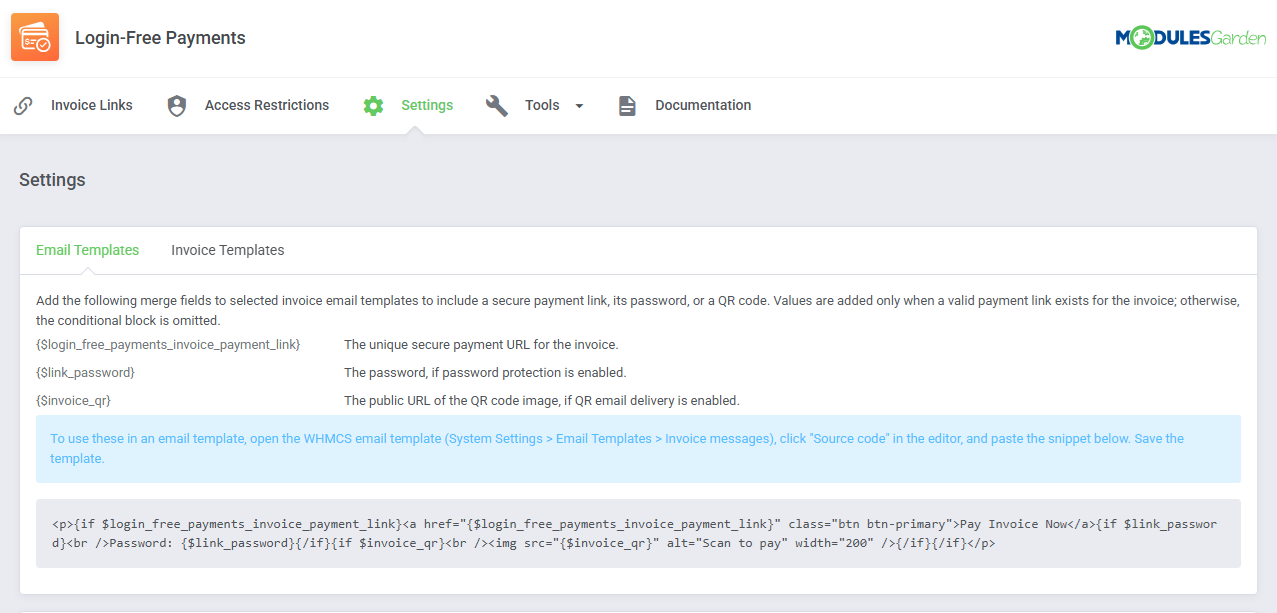Click the Invoice Links chain icon
The width and height of the screenshot is (1277, 613).
[23, 106]
